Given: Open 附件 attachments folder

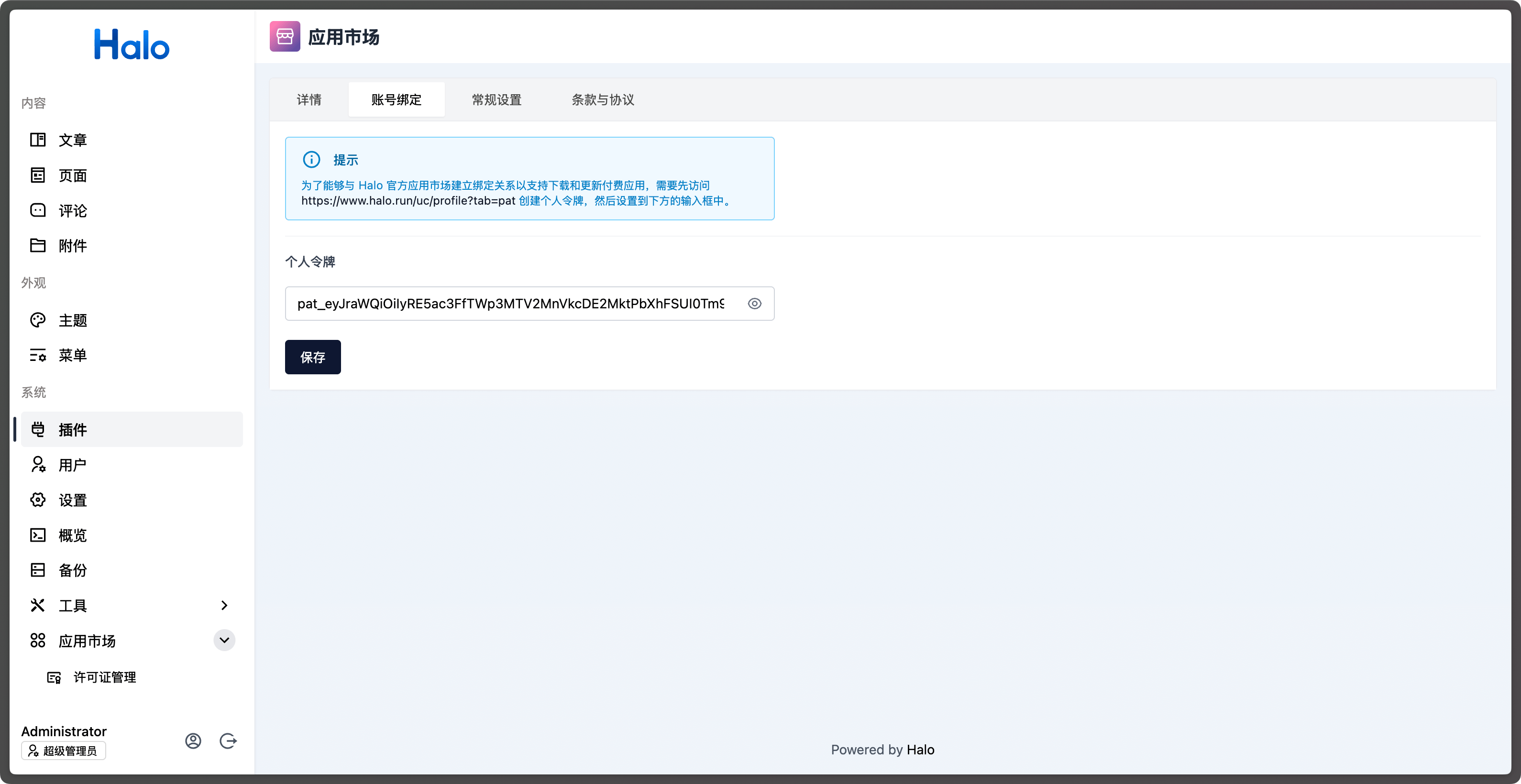Looking at the screenshot, I should (72, 246).
